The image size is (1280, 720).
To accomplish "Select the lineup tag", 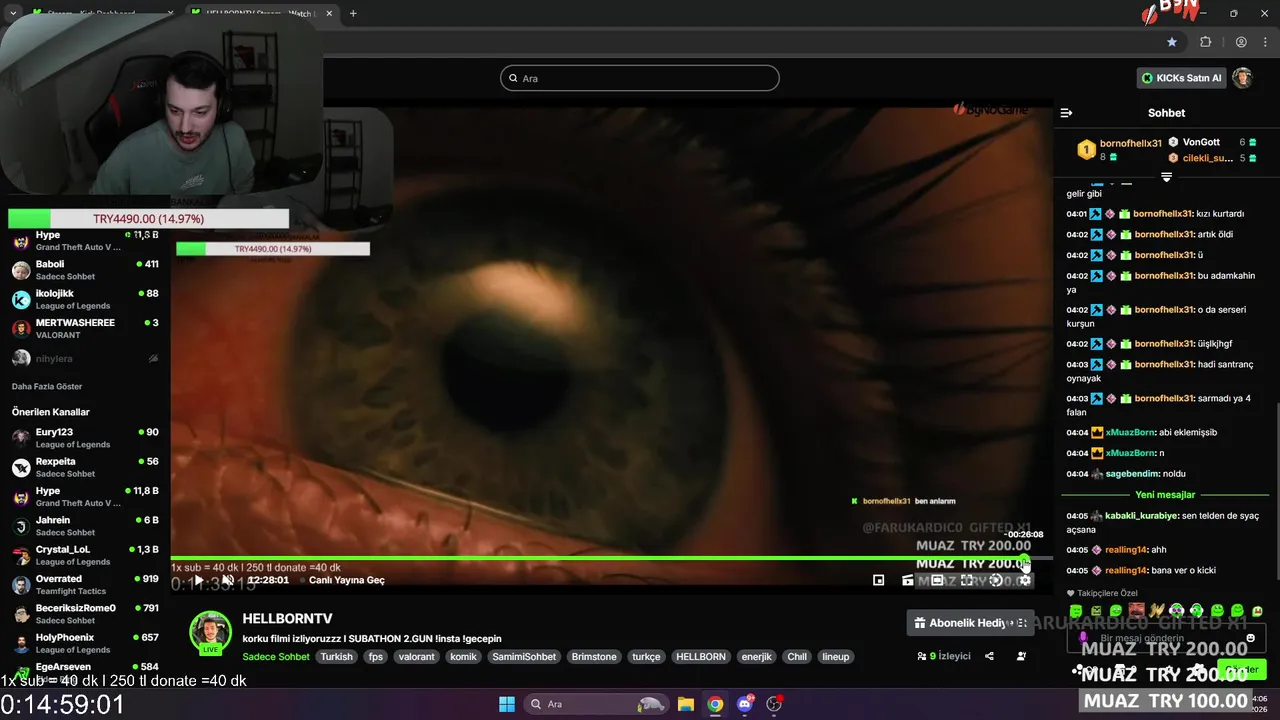I will click(x=835, y=657).
